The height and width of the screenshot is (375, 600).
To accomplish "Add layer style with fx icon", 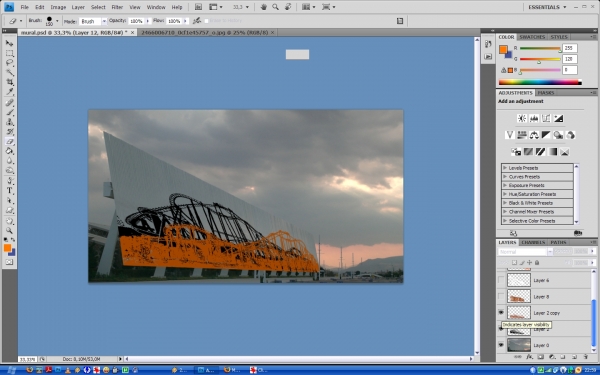I will click(x=529, y=357).
